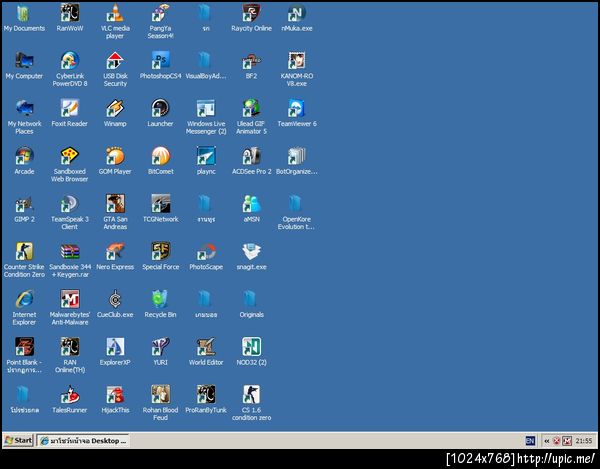The height and width of the screenshot is (469, 600).
Task: Select TCGNetwork shortcut icon
Action: [x=160, y=209]
